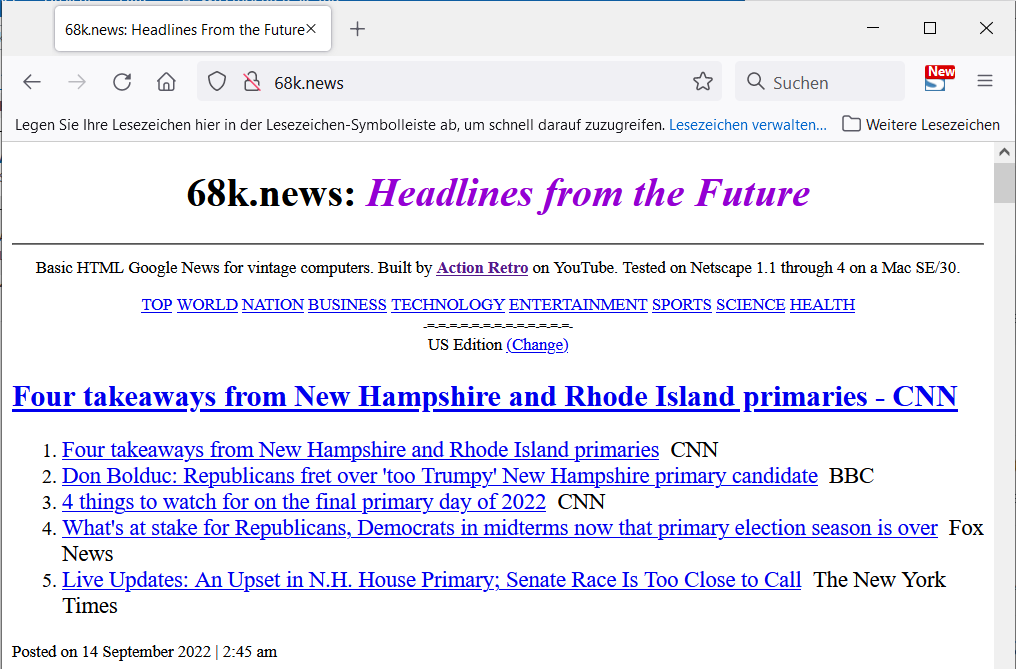Click the insecure connection indicator
1016x669 pixels.
coord(247,81)
